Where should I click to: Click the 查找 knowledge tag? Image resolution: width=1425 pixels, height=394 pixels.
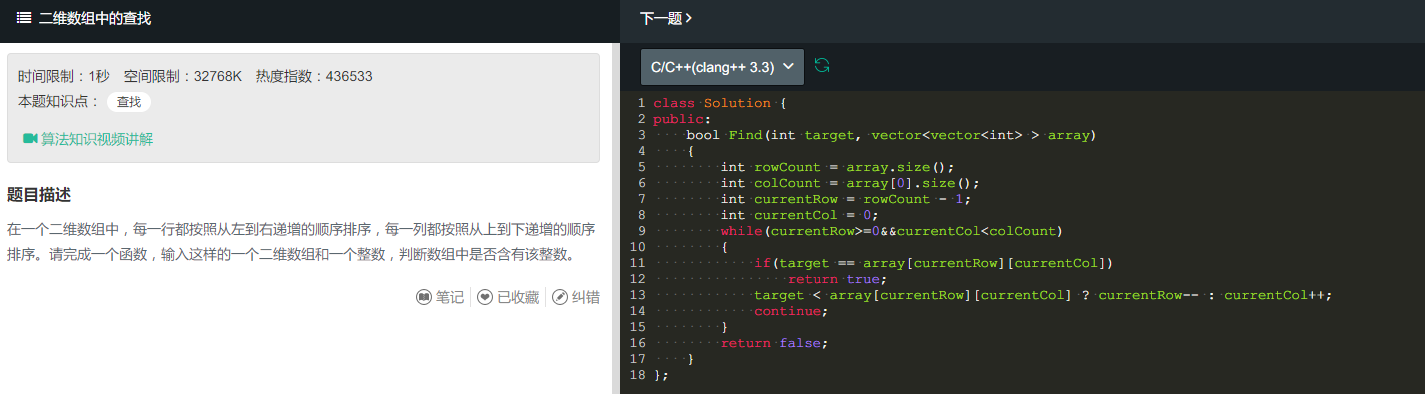coord(129,101)
